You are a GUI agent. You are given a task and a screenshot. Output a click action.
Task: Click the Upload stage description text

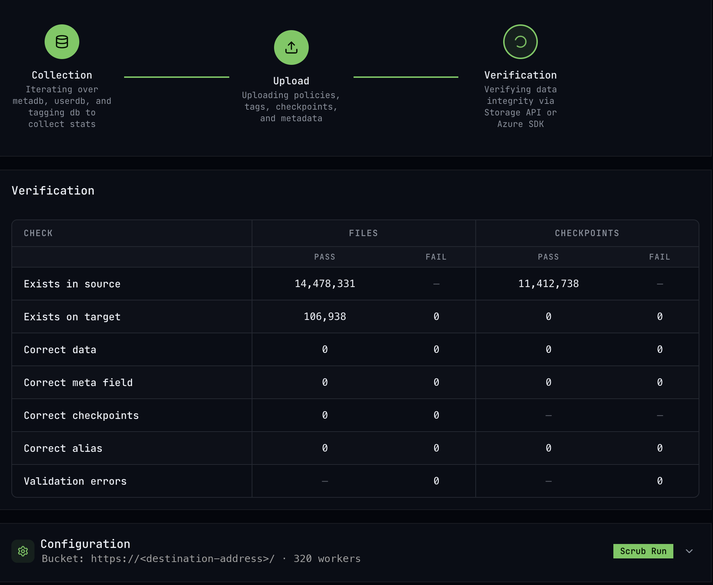pos(291,107)
